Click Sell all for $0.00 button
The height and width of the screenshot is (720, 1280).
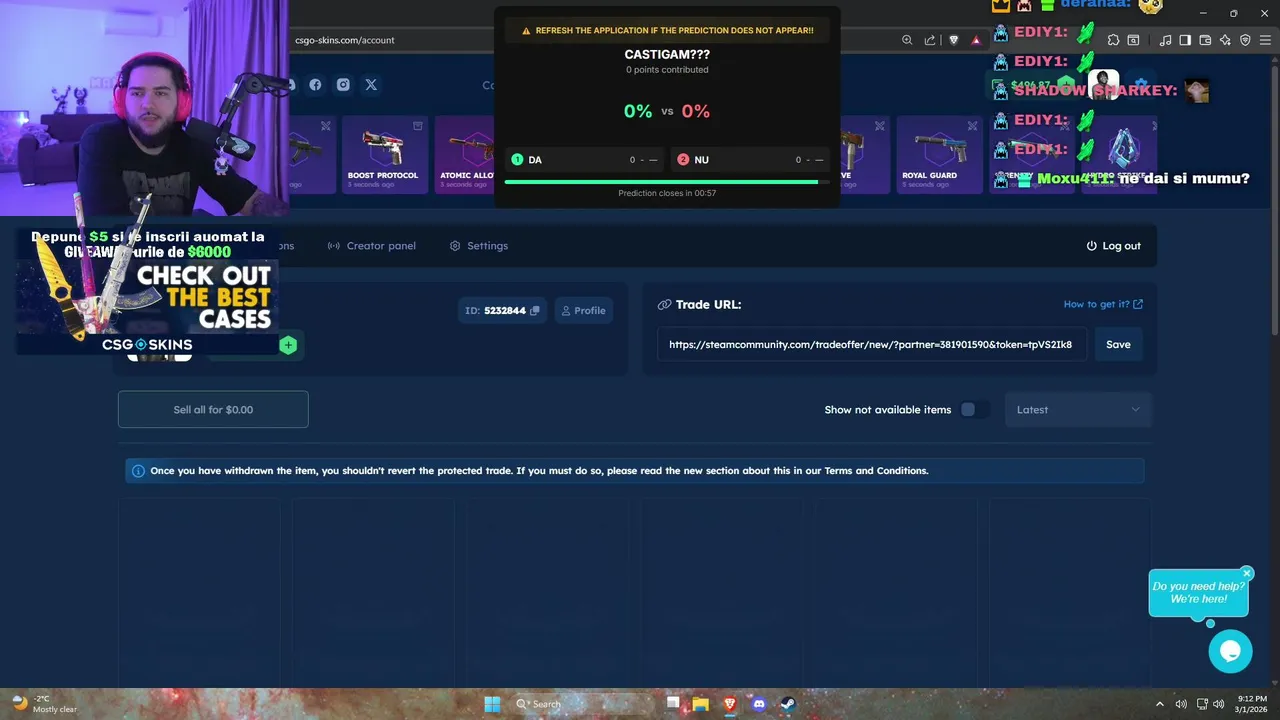coord(213,410)
